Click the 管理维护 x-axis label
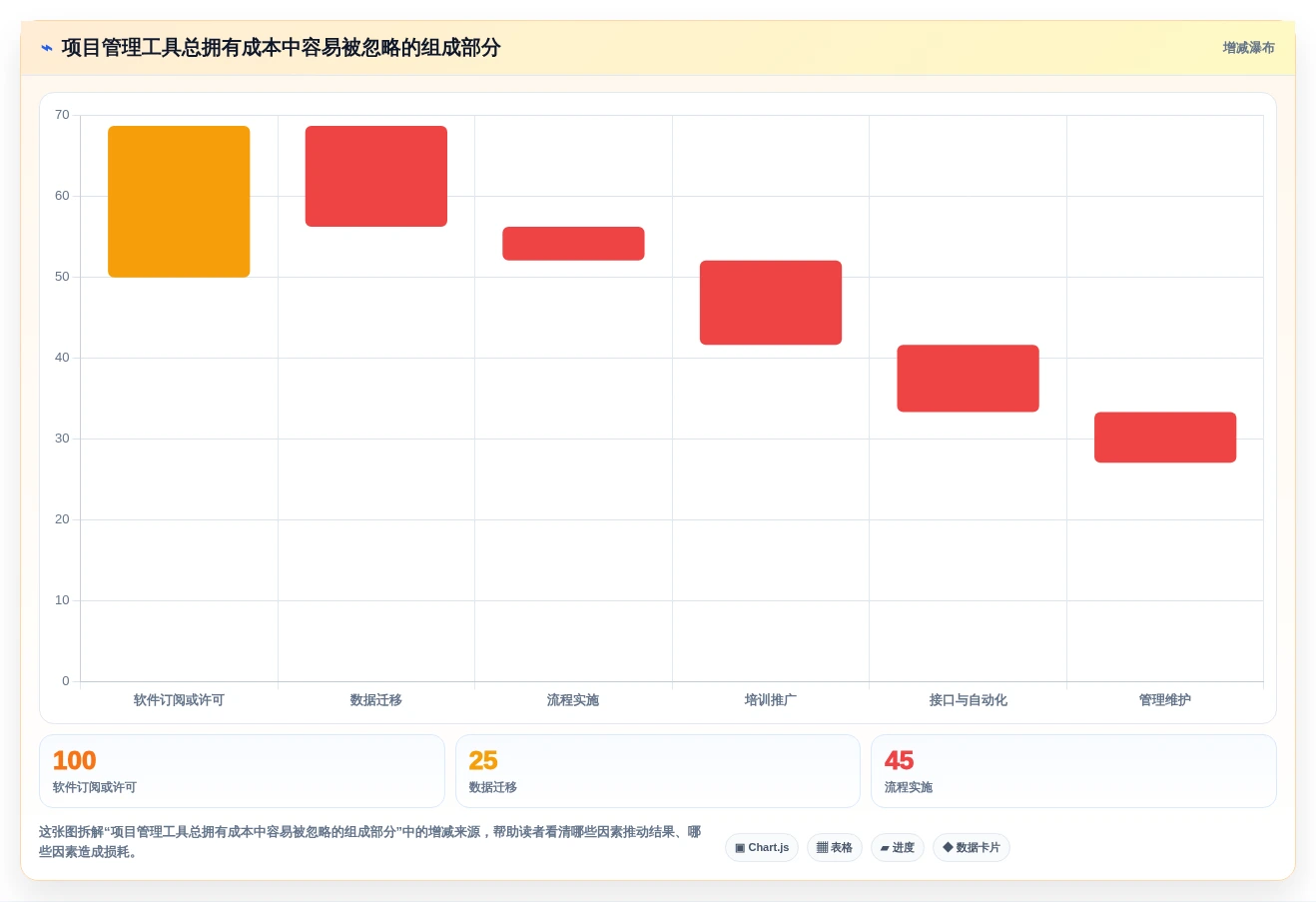 coord(1165,700)
